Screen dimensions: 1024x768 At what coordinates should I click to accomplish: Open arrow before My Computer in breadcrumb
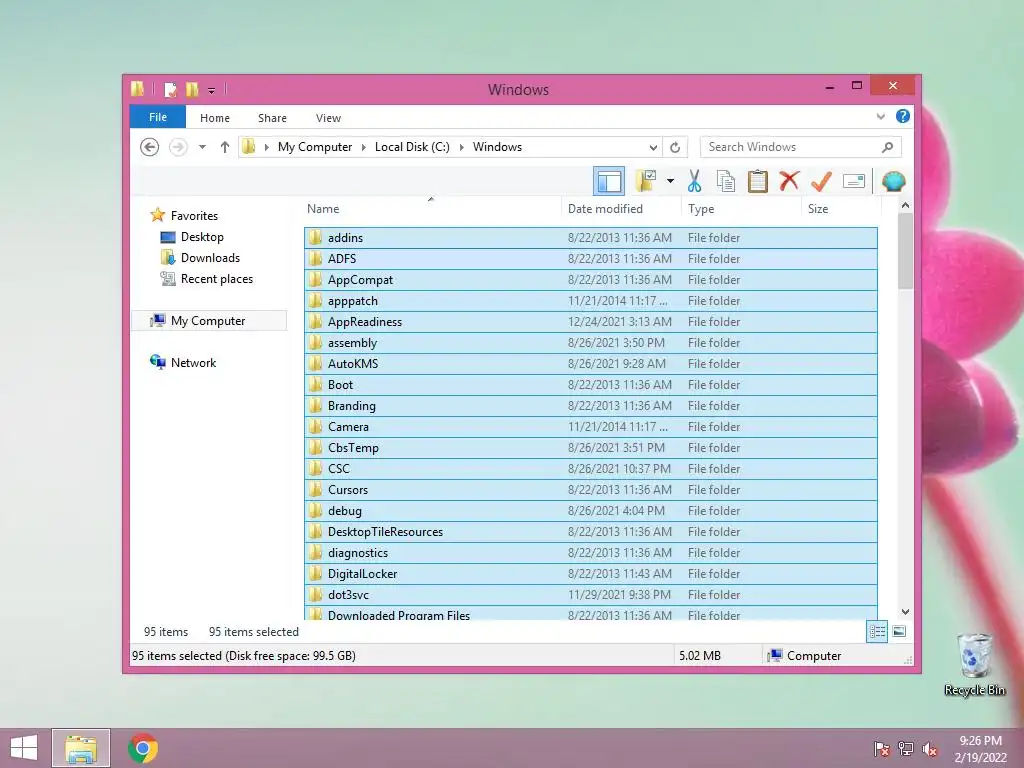coord(266,147)
